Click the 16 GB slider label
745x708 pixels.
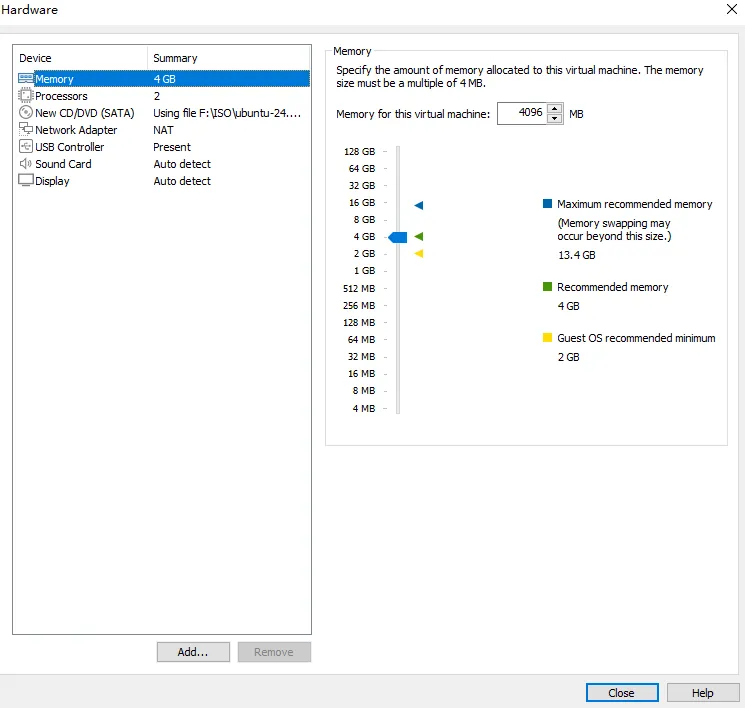(x=362, y=202)
